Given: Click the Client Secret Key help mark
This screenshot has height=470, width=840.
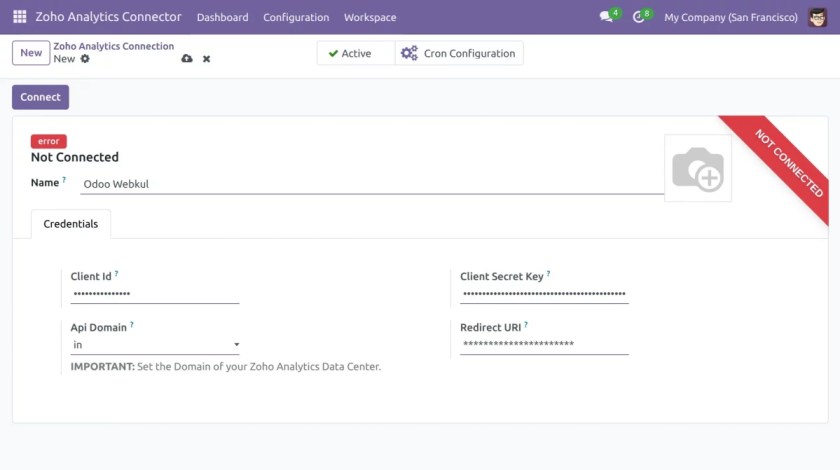Looking at the screenshot, I should click(x=548, y=273).
